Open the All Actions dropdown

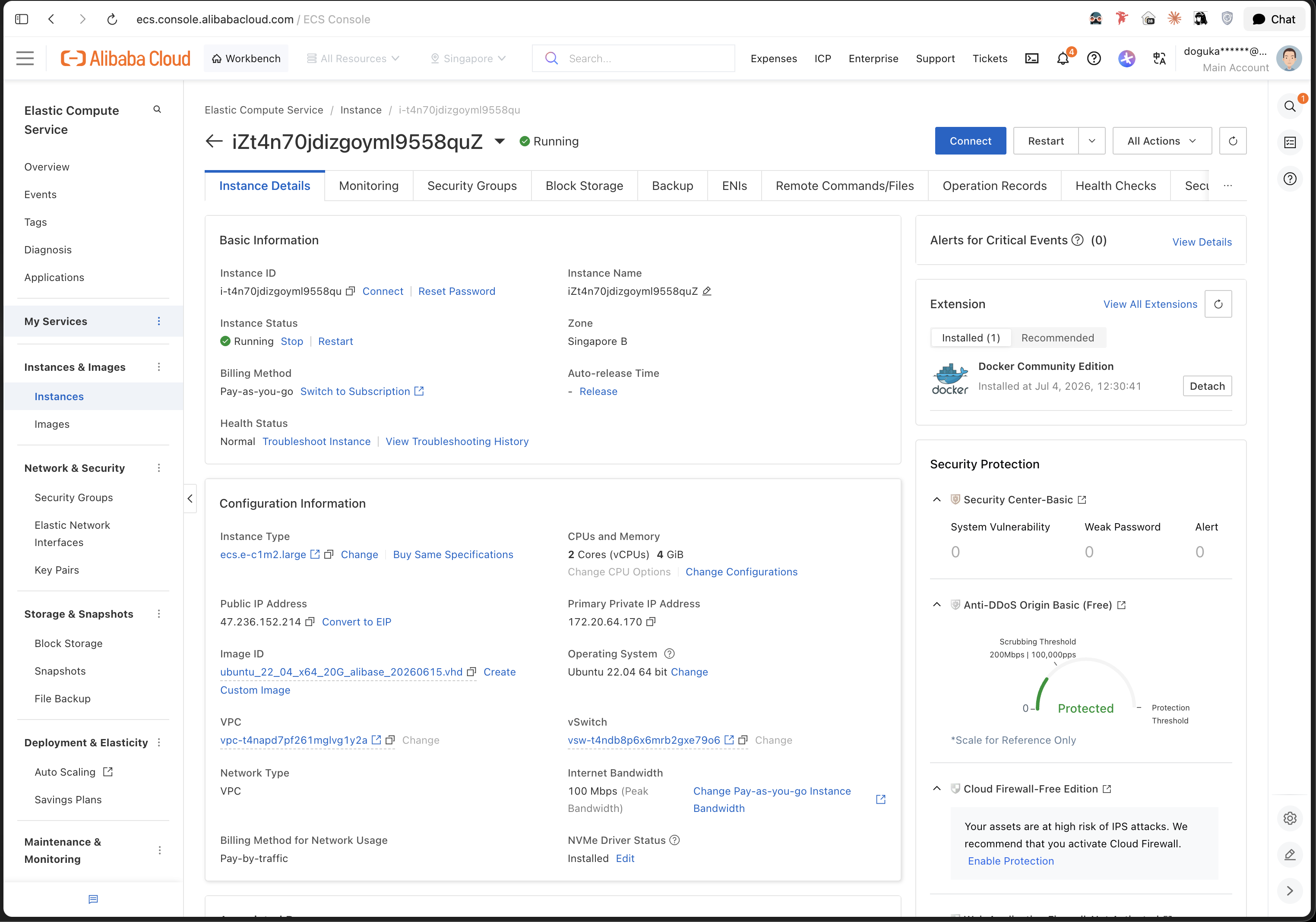pos(1162,141)
